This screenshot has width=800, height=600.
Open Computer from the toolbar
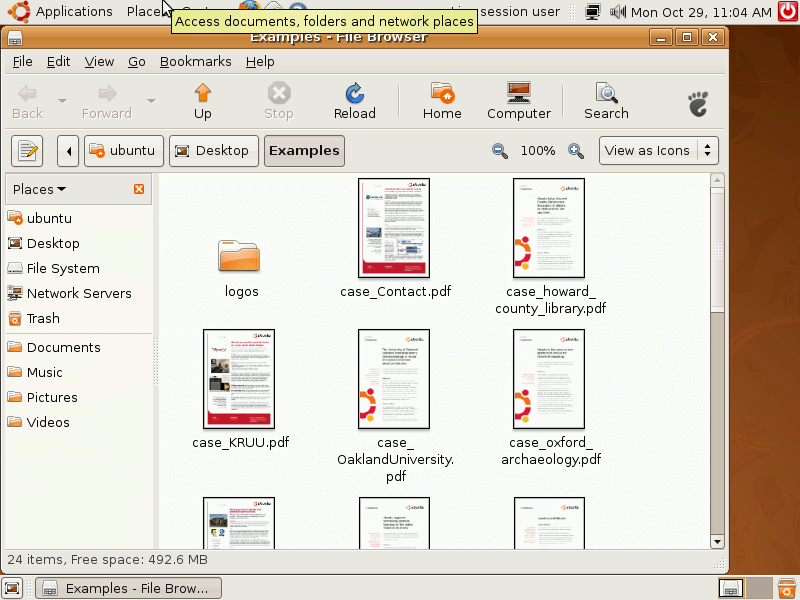[x=518, y=102]
